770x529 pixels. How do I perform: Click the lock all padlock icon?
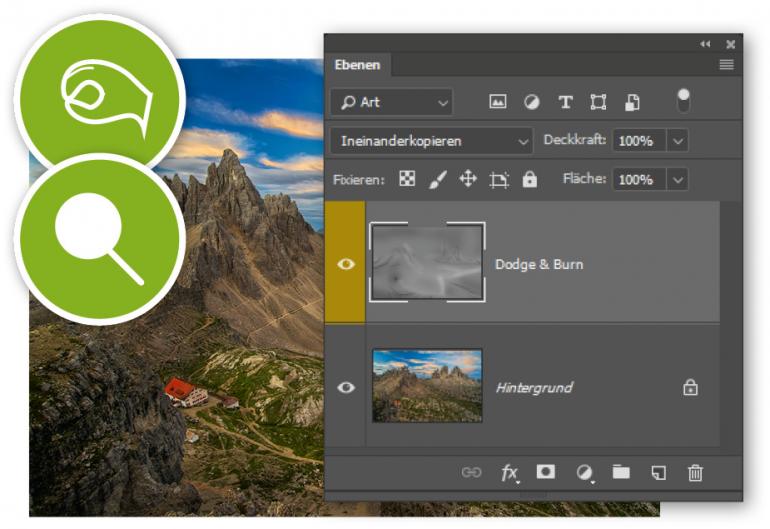529,179
